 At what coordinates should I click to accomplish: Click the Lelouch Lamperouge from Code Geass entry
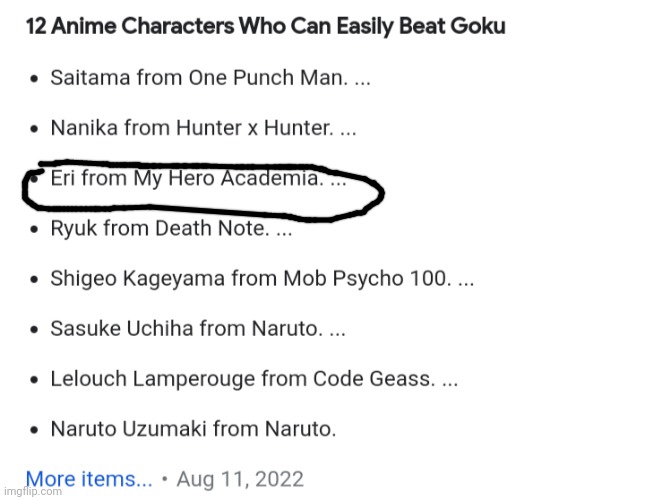(x=254, y=379)
